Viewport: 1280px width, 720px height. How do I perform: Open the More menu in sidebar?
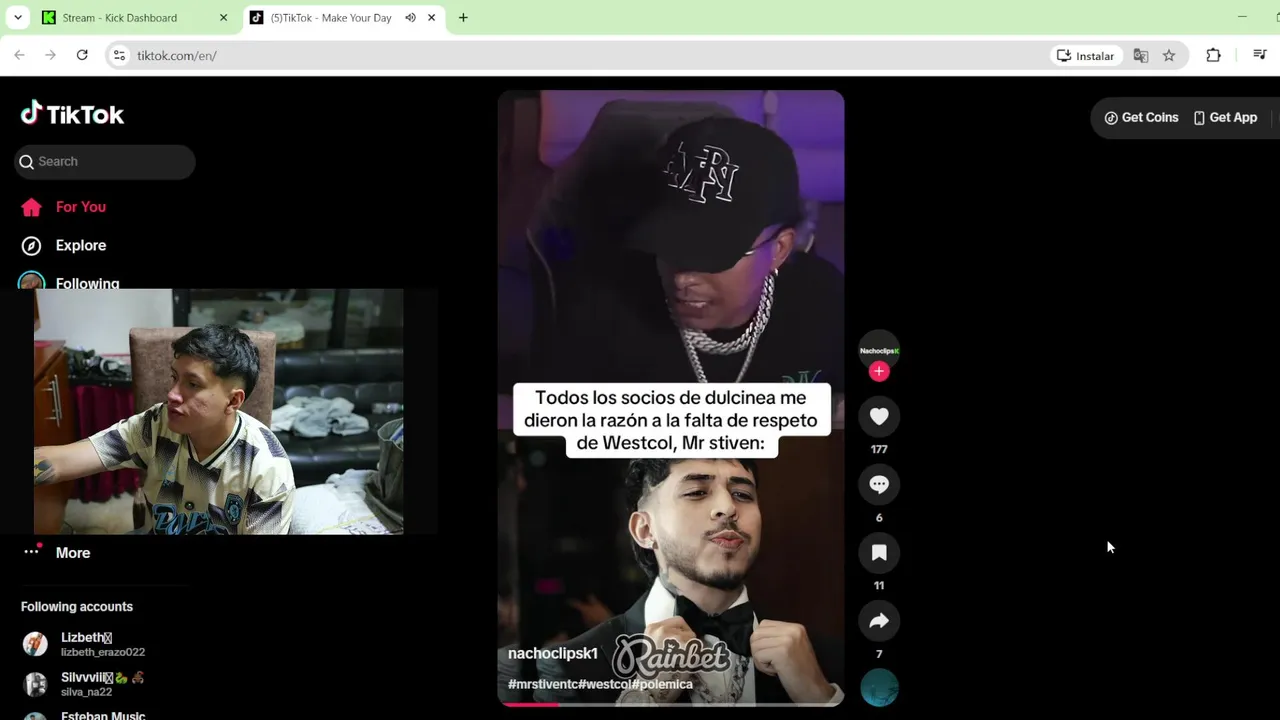point(73,552)
